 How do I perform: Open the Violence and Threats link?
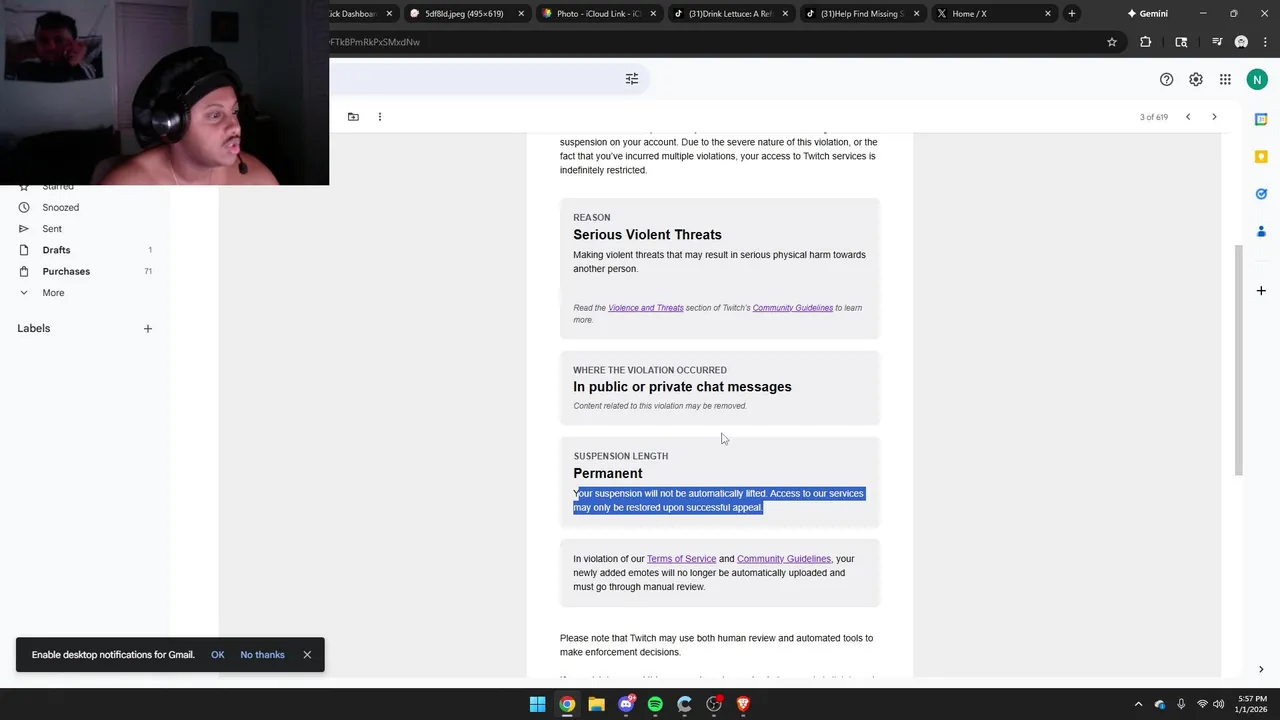pos(646,308)
